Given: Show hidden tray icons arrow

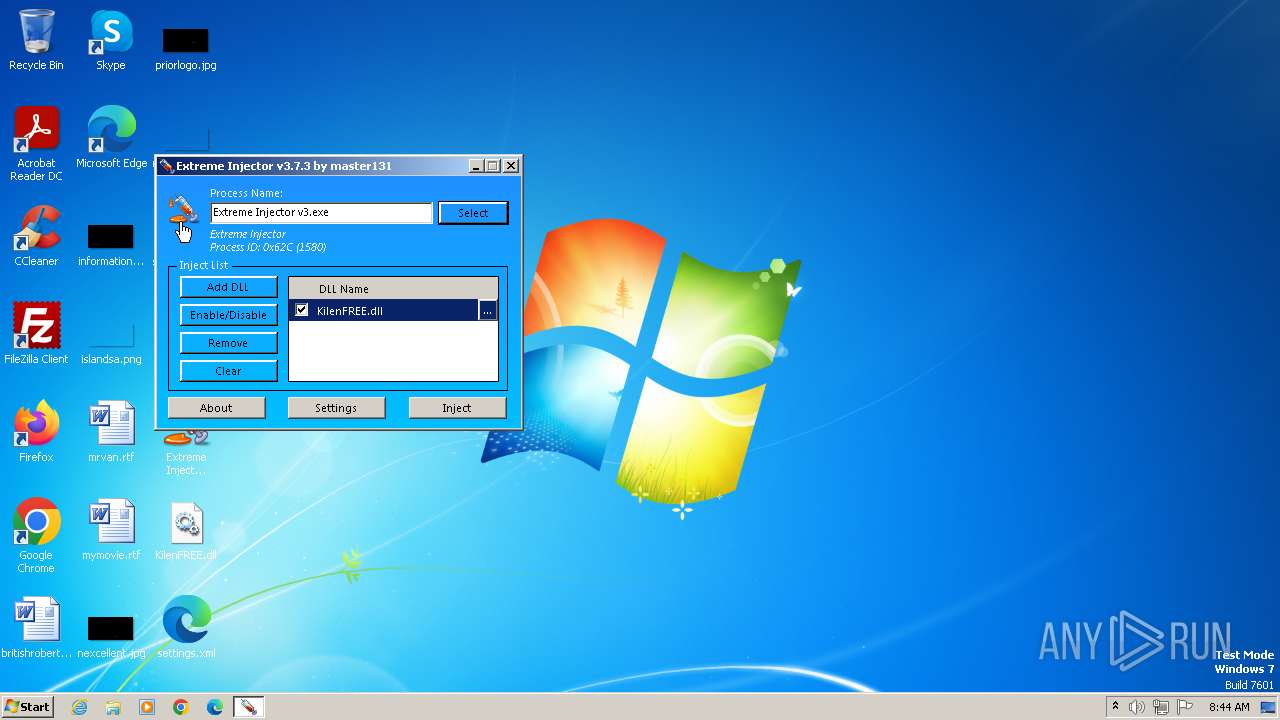Looking at the screenshot, I should coord(1115,707).
